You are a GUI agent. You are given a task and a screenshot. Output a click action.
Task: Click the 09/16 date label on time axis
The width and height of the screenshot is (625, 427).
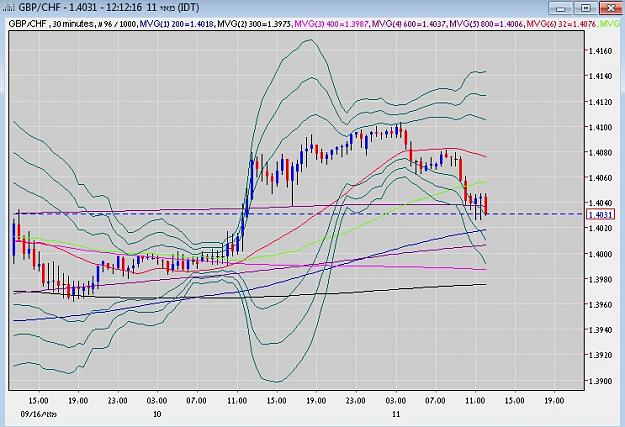click(x=39, y=414)
